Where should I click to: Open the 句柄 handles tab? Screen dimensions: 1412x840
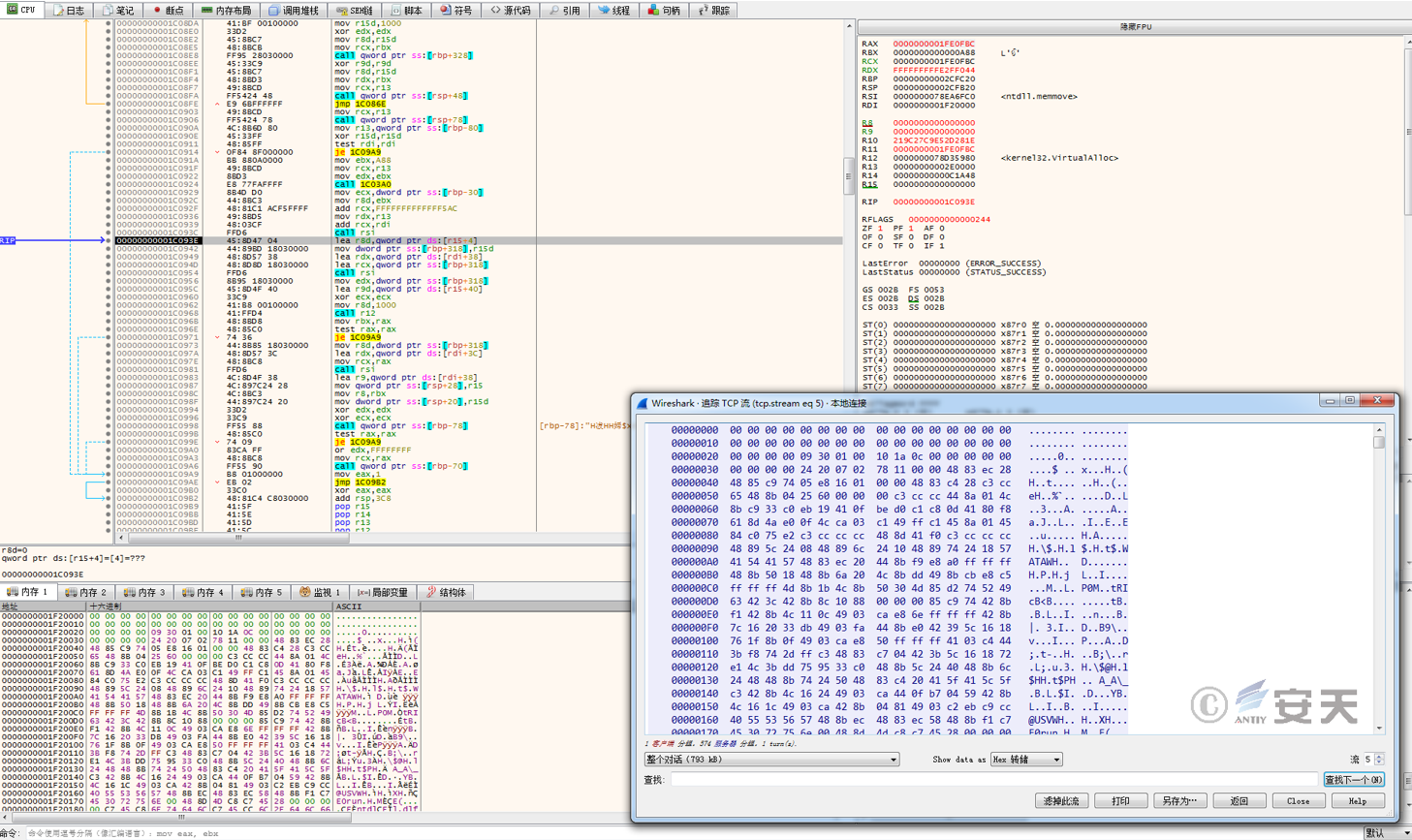tap(664, 10)
